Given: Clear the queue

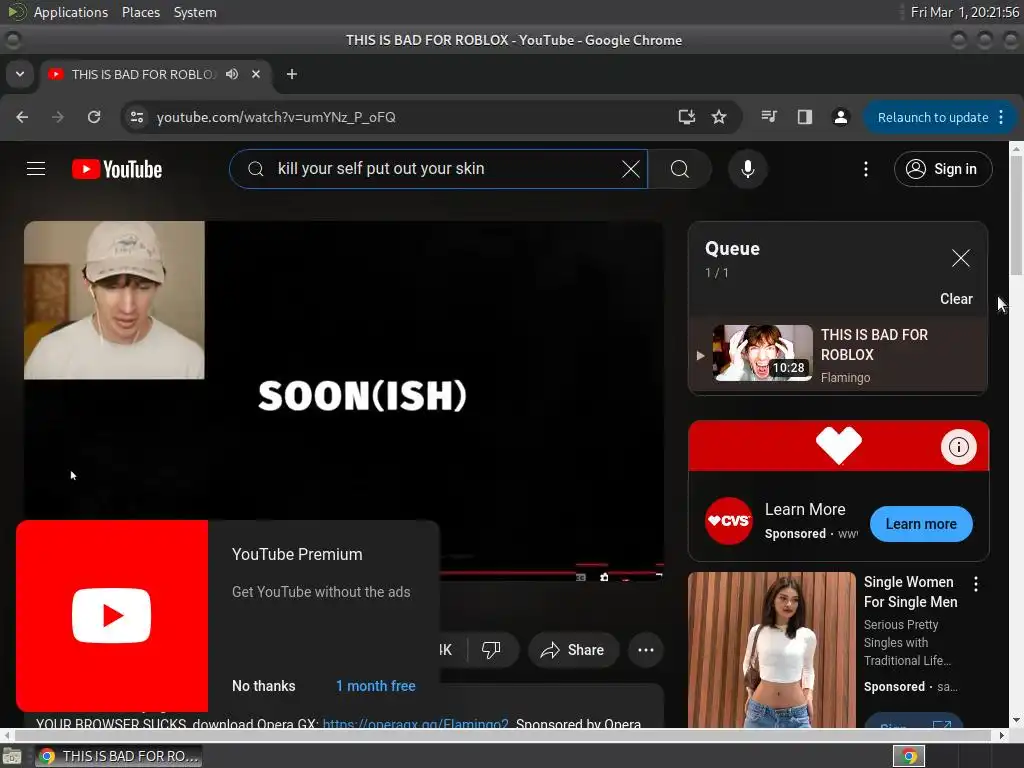Looking at the screenshot, I should point(956,299).
